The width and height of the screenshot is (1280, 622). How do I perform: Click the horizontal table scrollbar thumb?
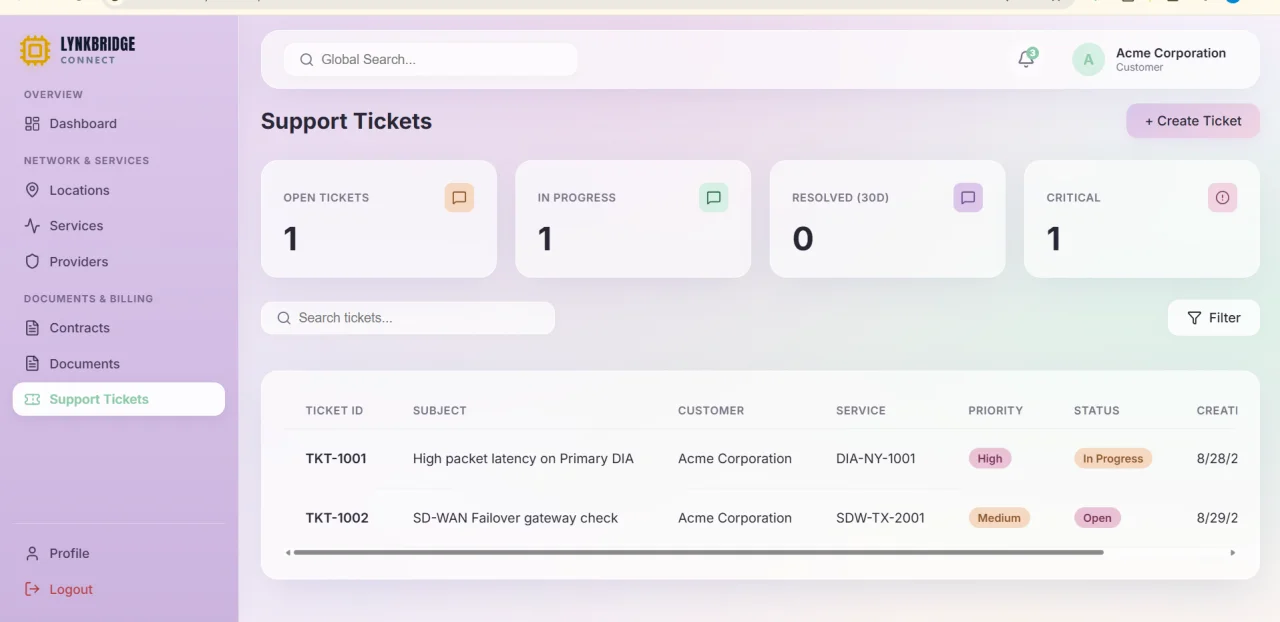(698, 552)
